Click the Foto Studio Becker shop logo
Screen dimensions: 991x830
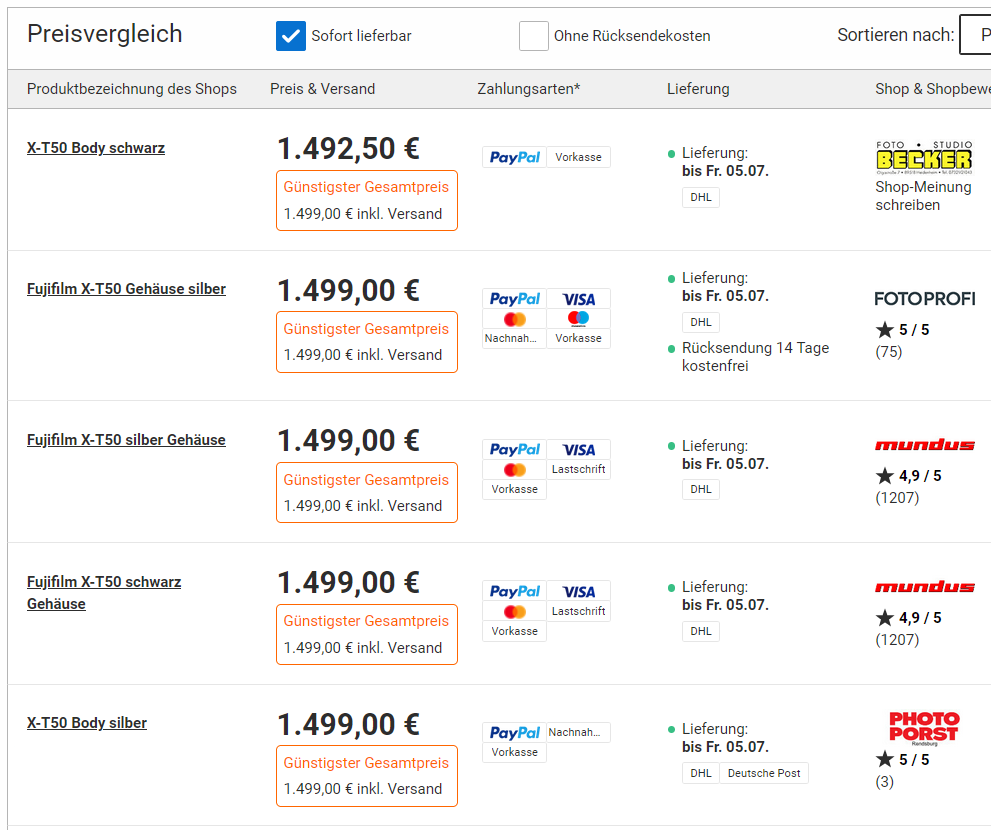click(x=923, y=158)
